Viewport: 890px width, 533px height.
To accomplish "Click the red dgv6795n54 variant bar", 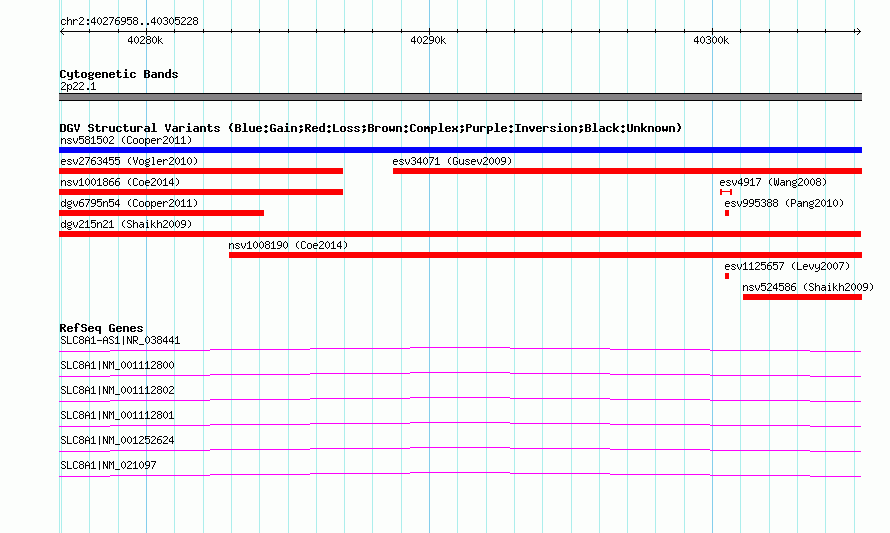I will click(x=161, y=213).
